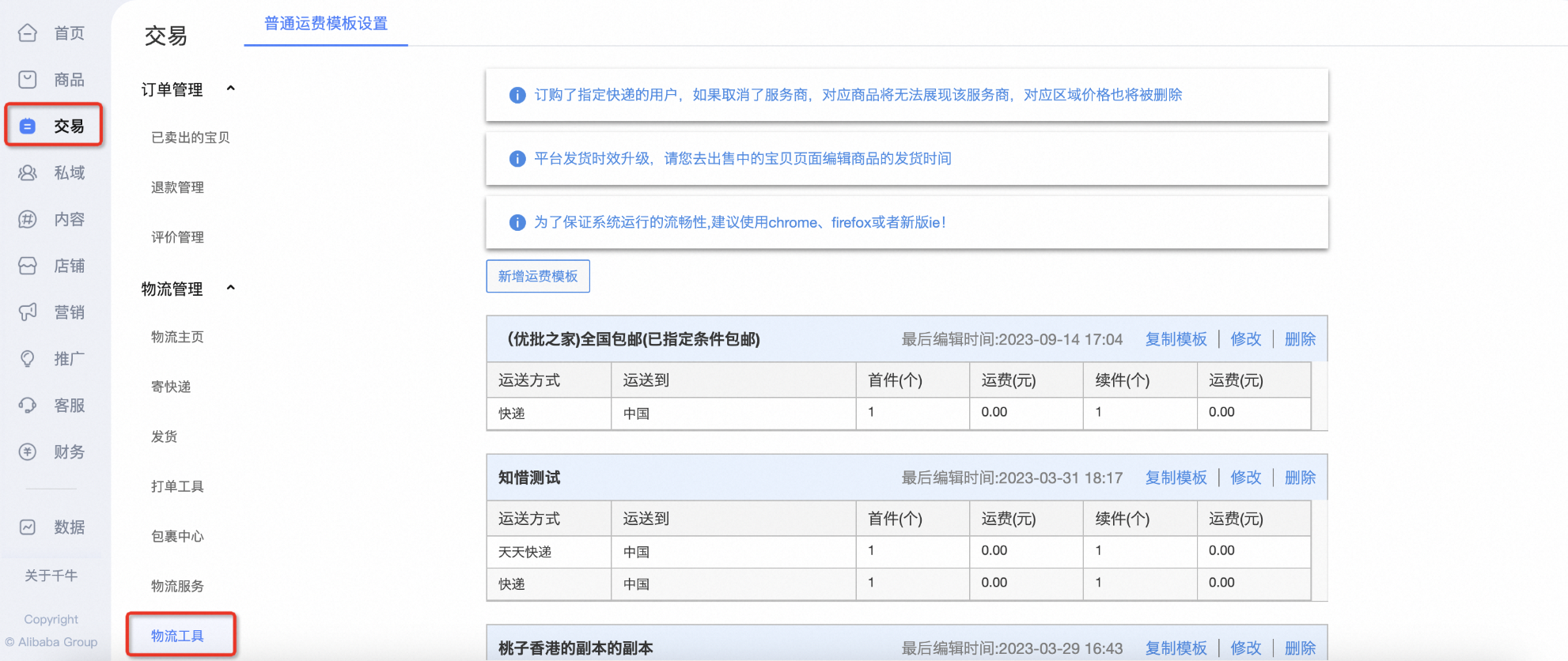Screen dimensions: 1568x661
Task: Click the 平台发货时效升级 notice text
Action: (743, 159)
